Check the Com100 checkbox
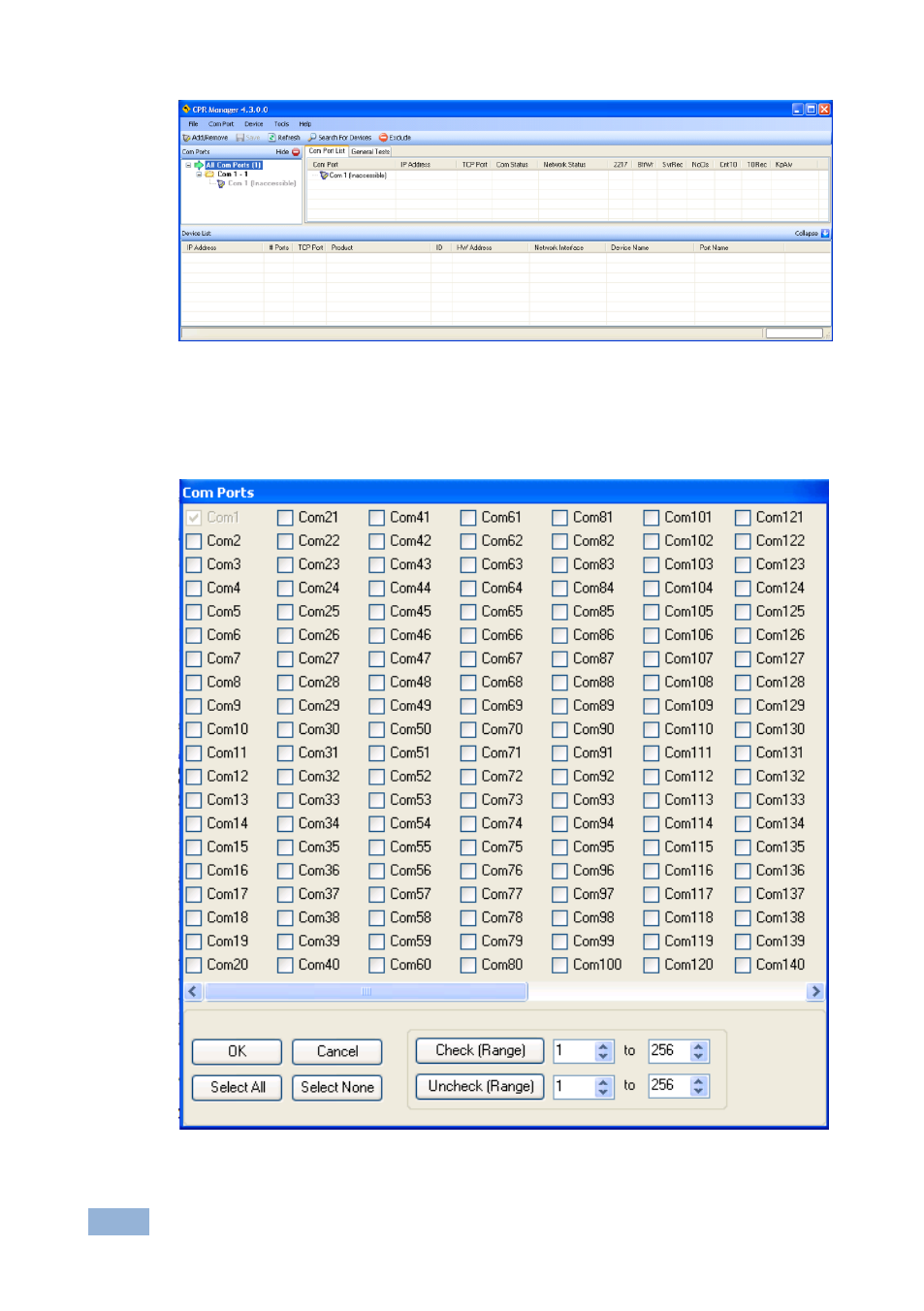The width and height of the screenshot is (924, 1311). [x=559, y=965]
